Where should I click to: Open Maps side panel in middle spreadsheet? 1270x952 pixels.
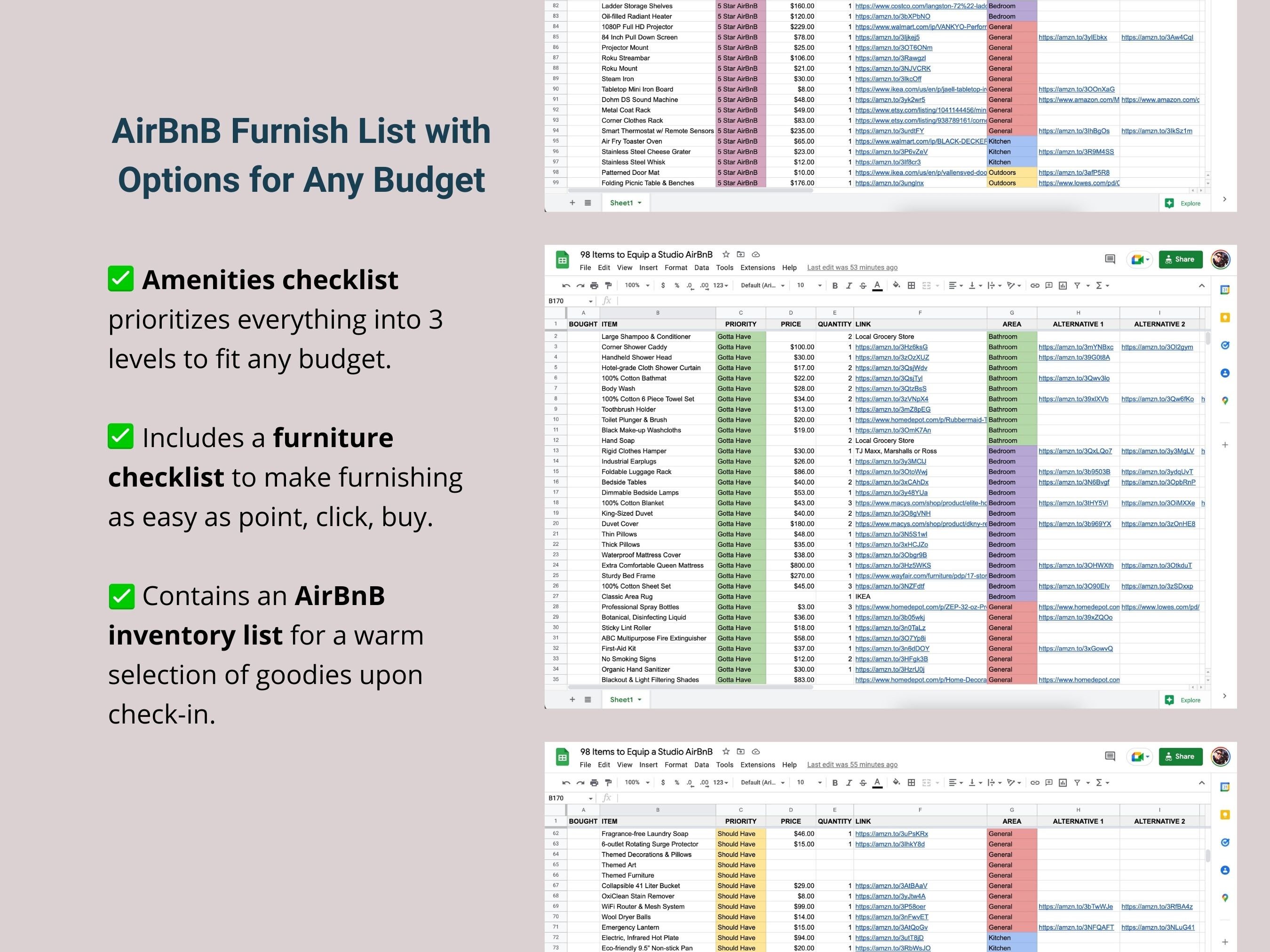click(x=1225, y=401)
